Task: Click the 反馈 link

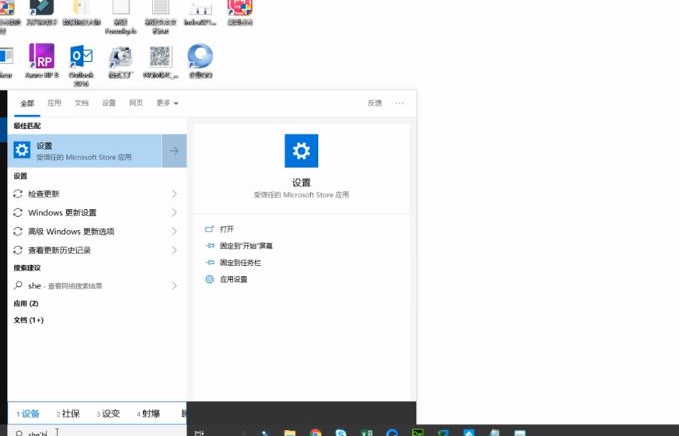Action: tap(375, 103)
